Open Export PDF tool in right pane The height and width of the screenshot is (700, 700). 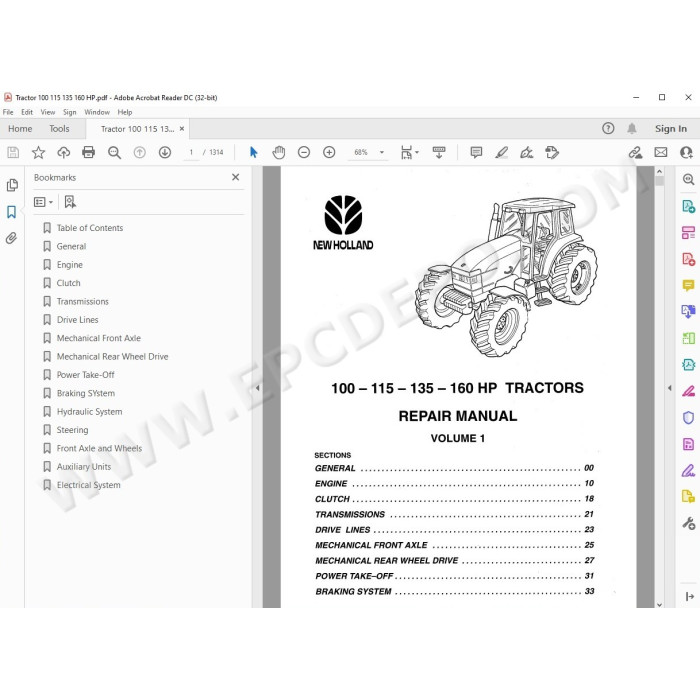[x=688, y=206]
